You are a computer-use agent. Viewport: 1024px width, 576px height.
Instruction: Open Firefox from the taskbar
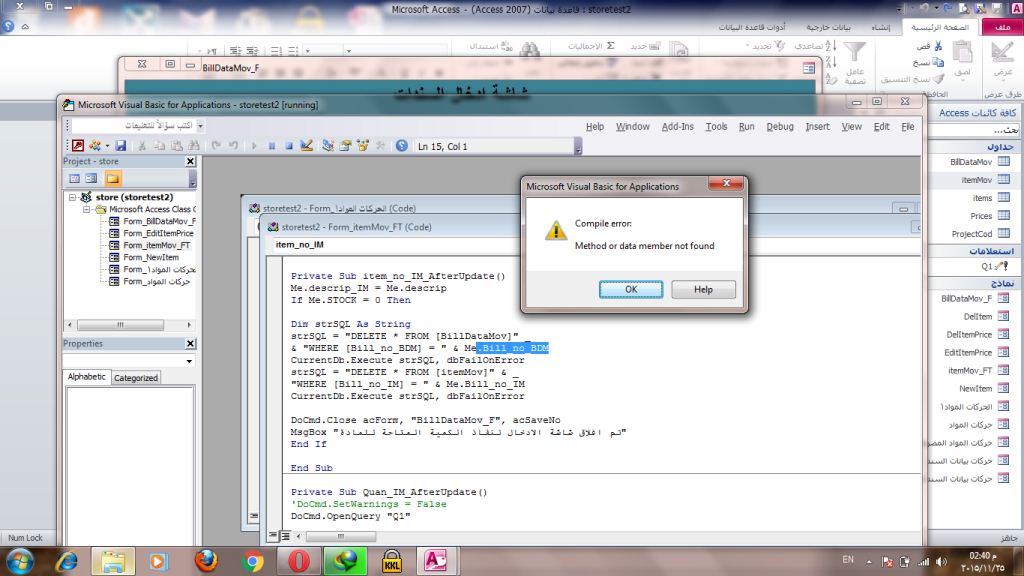pyautogui.click(x=206, y=560)
